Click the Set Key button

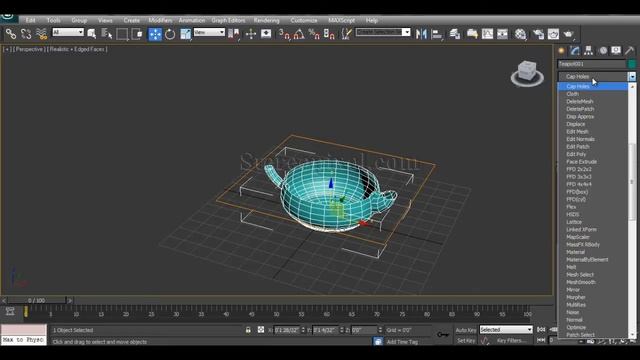[x=466, y=340]
